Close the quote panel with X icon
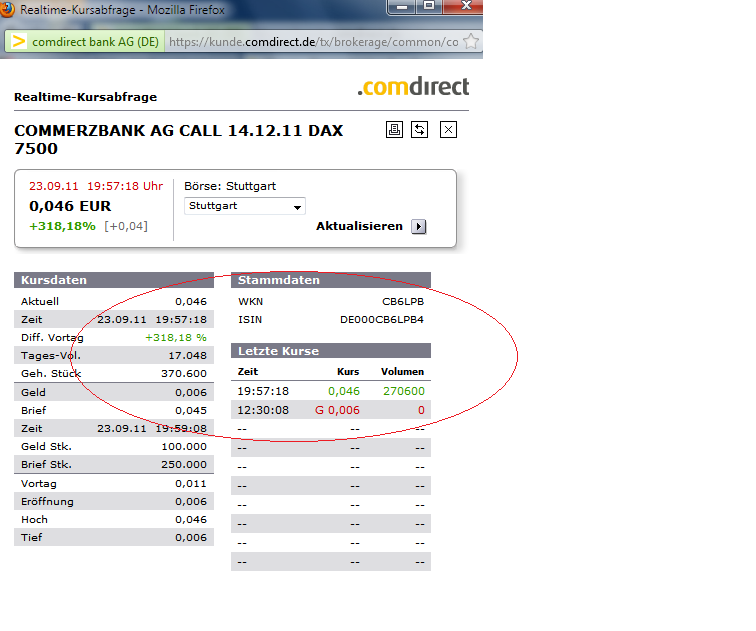Screen dimensions: 756x631 448,130
